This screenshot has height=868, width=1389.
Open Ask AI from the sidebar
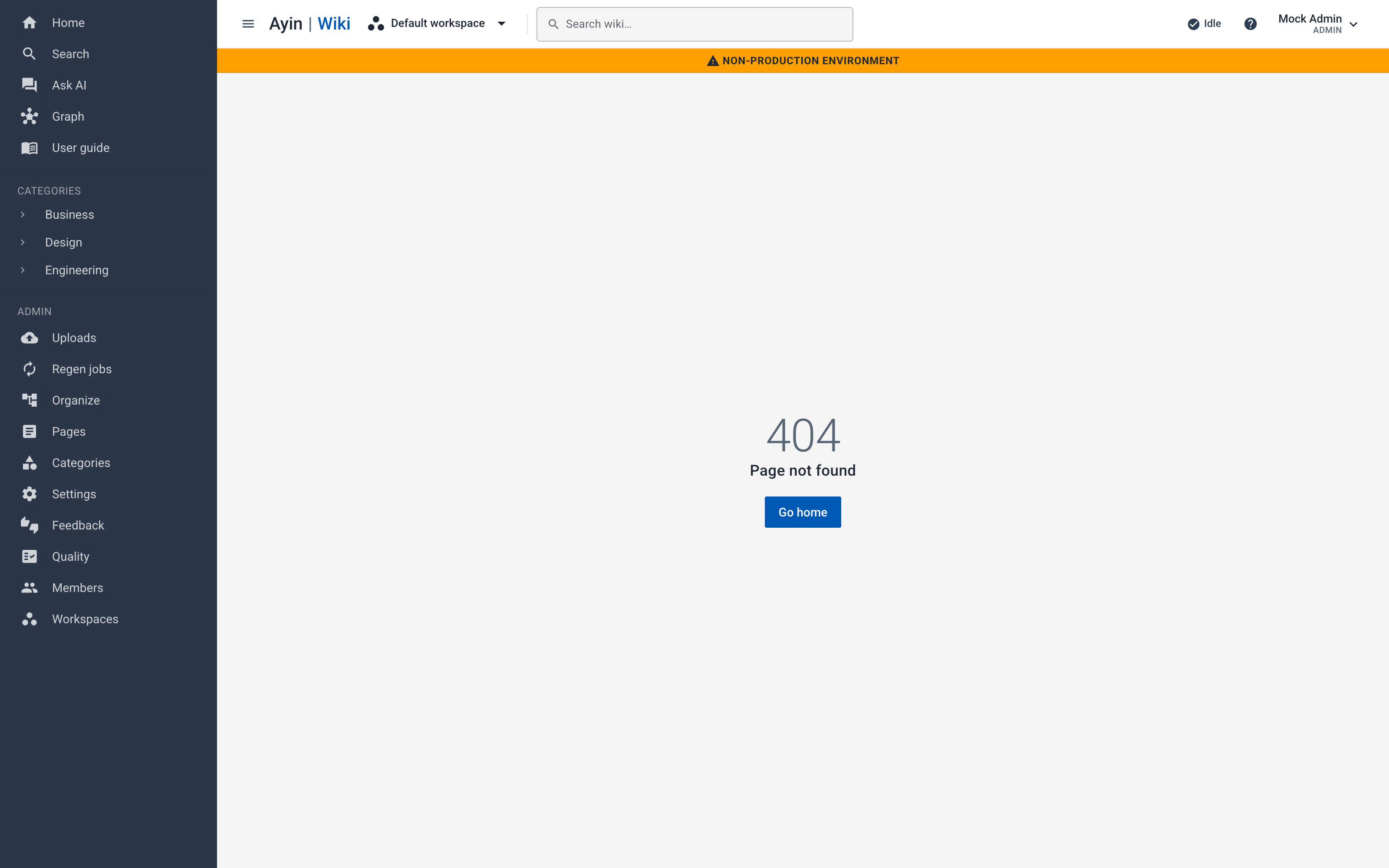click(109, 85)
